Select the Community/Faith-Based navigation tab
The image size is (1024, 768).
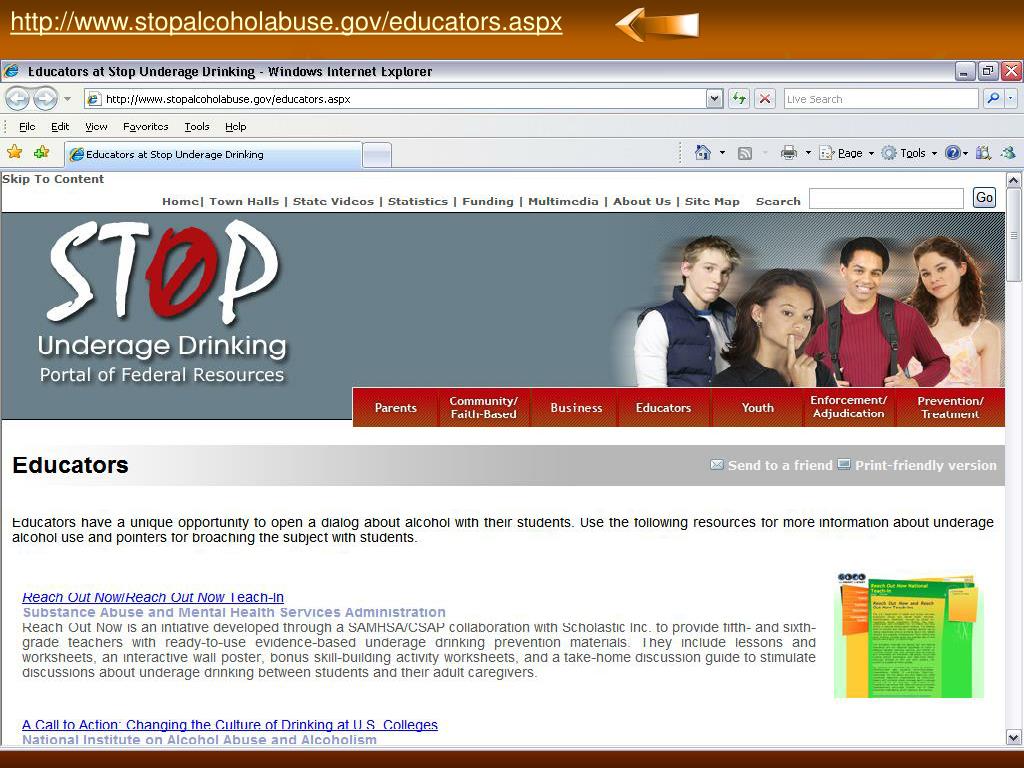(483, 408)
